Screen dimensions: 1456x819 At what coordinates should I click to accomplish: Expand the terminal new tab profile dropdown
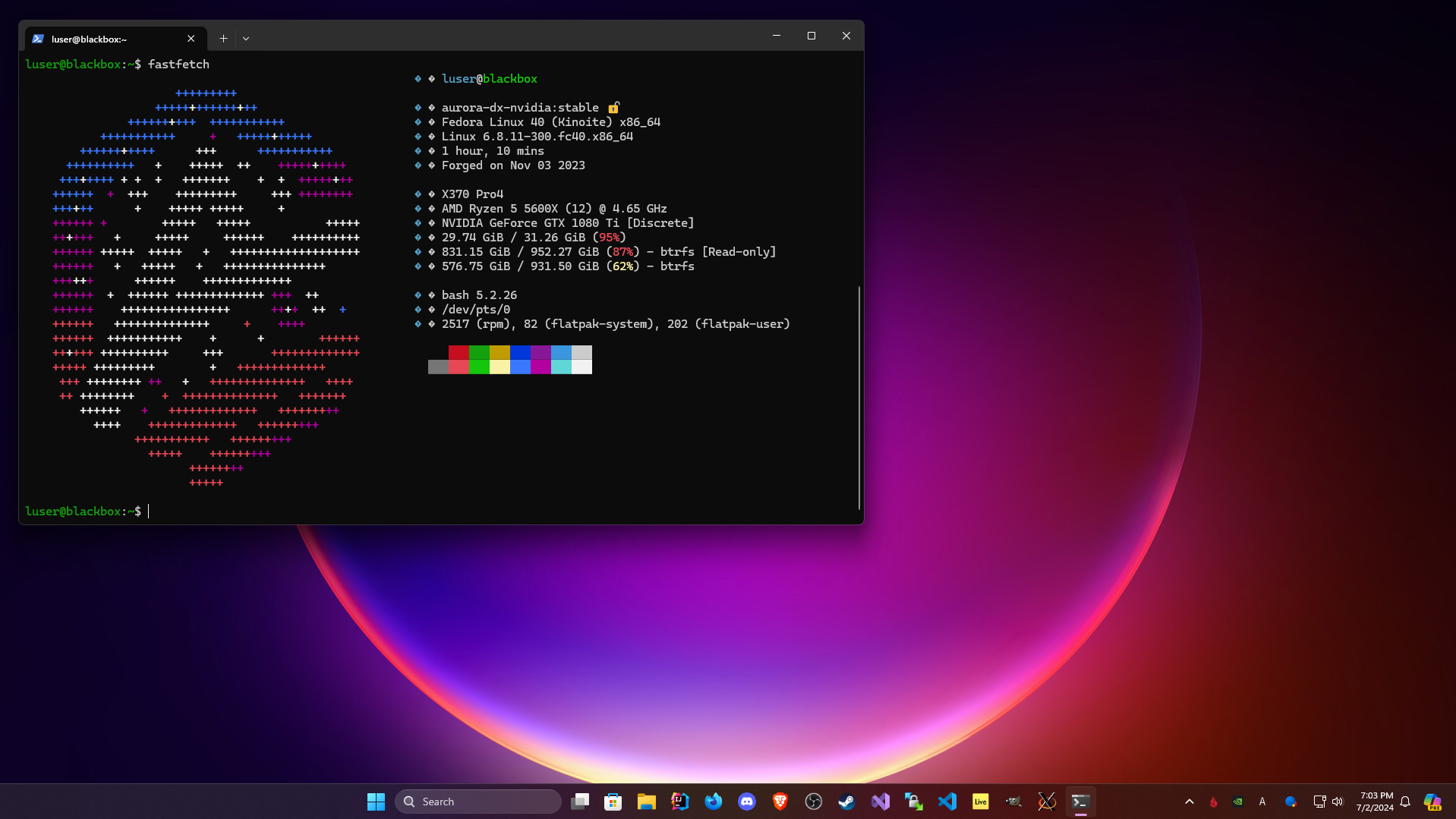click(x=246, y=39)
